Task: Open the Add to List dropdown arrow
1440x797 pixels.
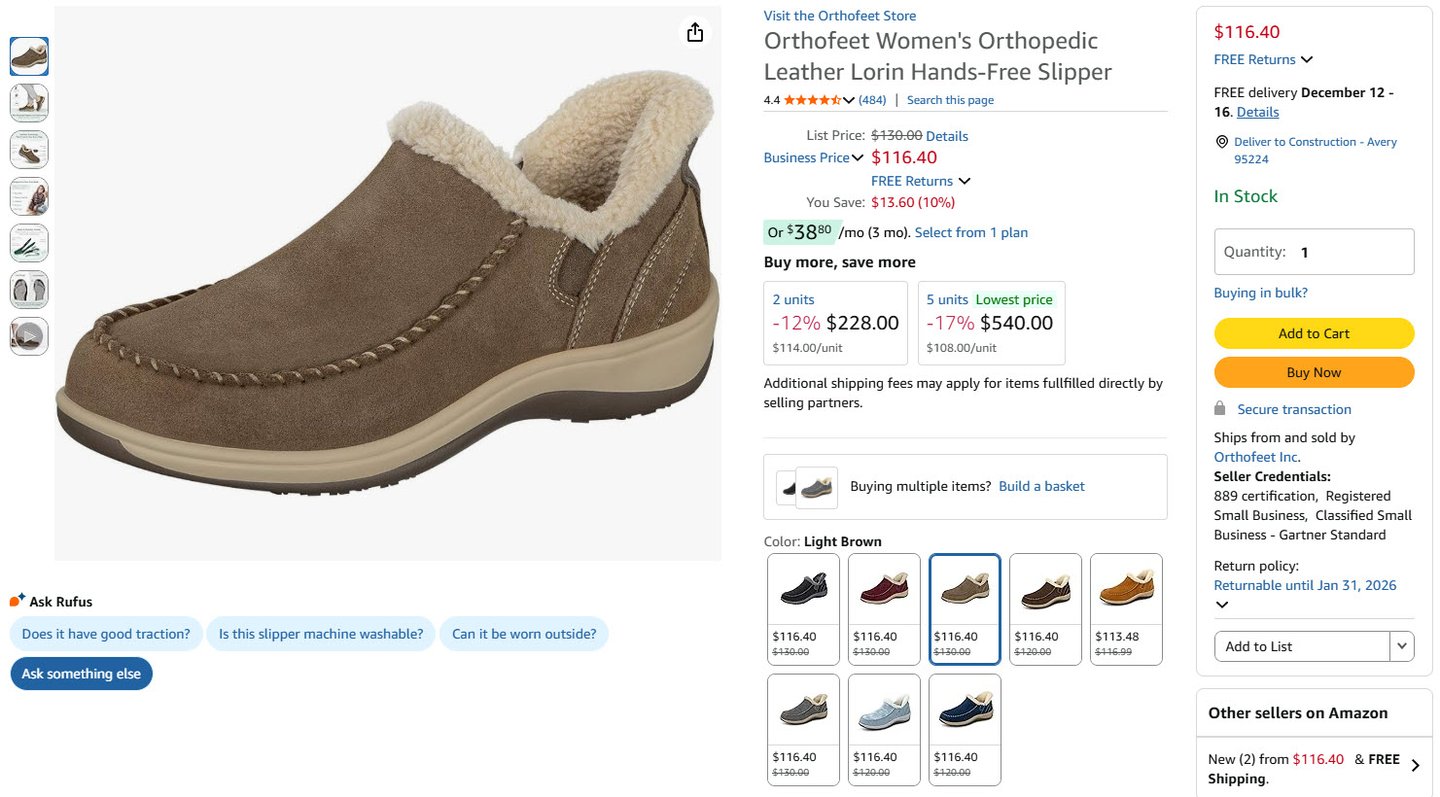Action: click(1402, 647)
